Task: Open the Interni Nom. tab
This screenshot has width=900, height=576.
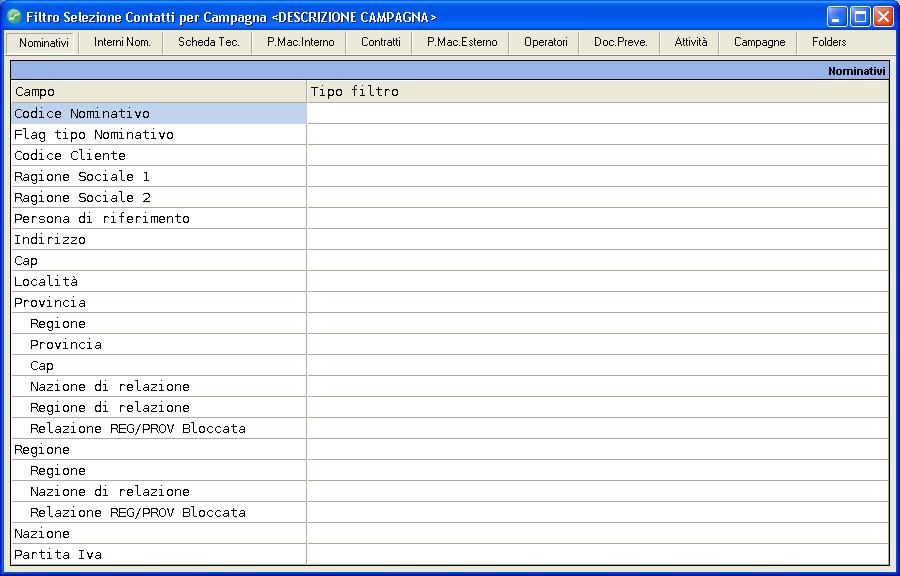Action: coord(122,42)
